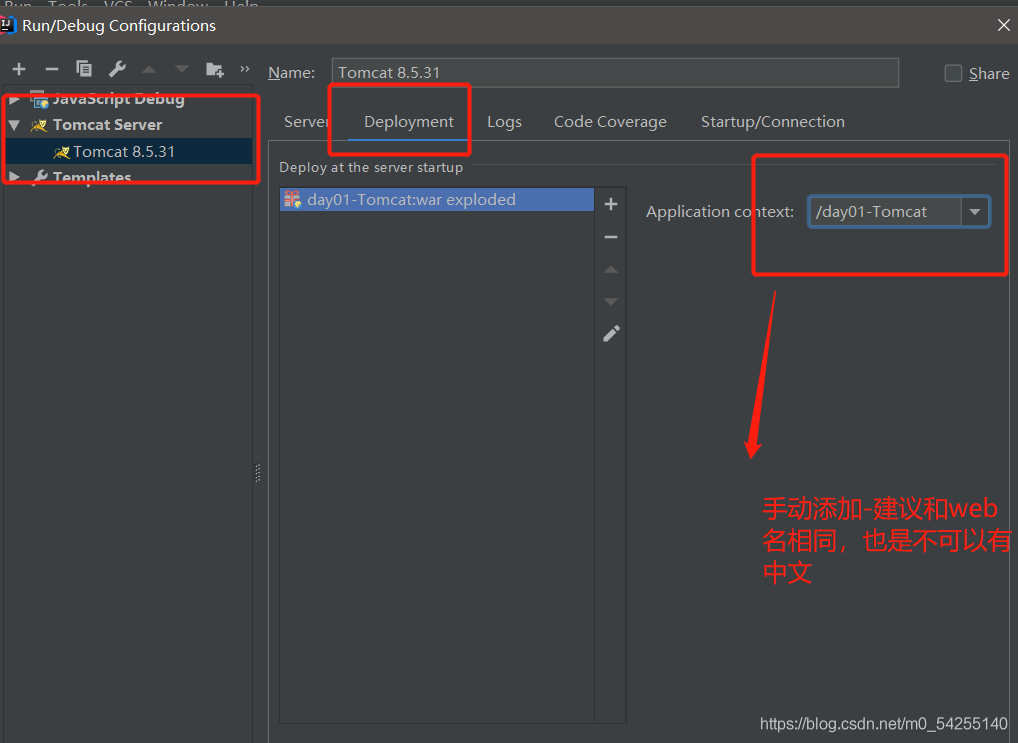Move configuration down in left toolbar
This screenshot has width=1018, height=743.
click(x=182, y=69)
